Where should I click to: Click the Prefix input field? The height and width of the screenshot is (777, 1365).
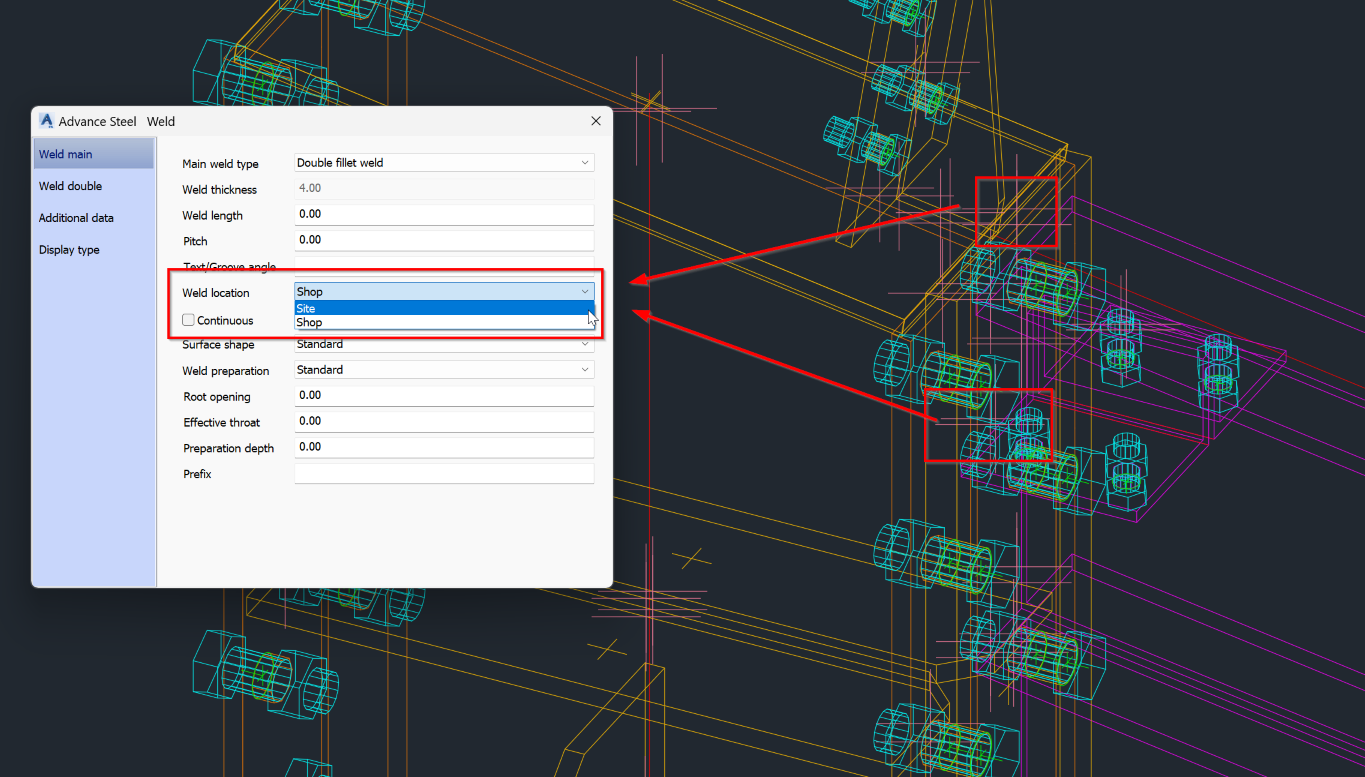coord(443,472)
